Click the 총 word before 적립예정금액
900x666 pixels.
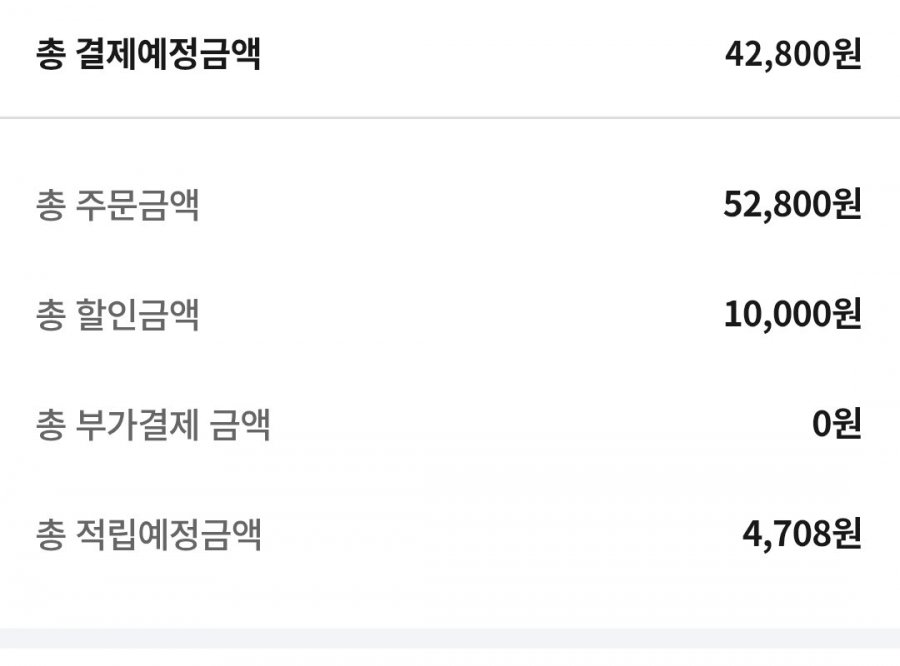[51, 535]
